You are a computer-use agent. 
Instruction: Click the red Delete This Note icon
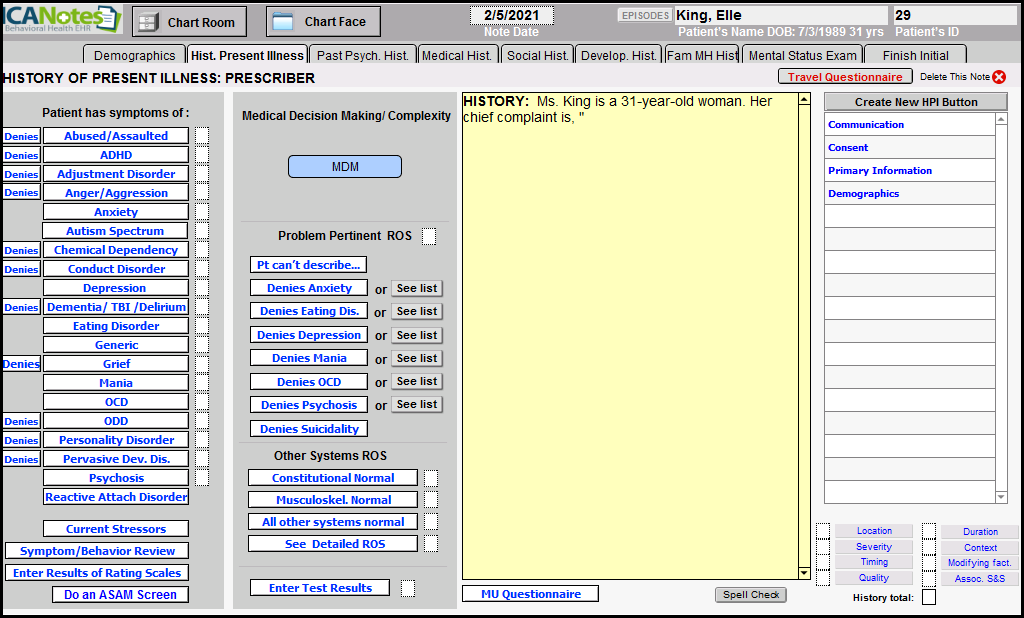pyautogui.click(x=999, y=77)
